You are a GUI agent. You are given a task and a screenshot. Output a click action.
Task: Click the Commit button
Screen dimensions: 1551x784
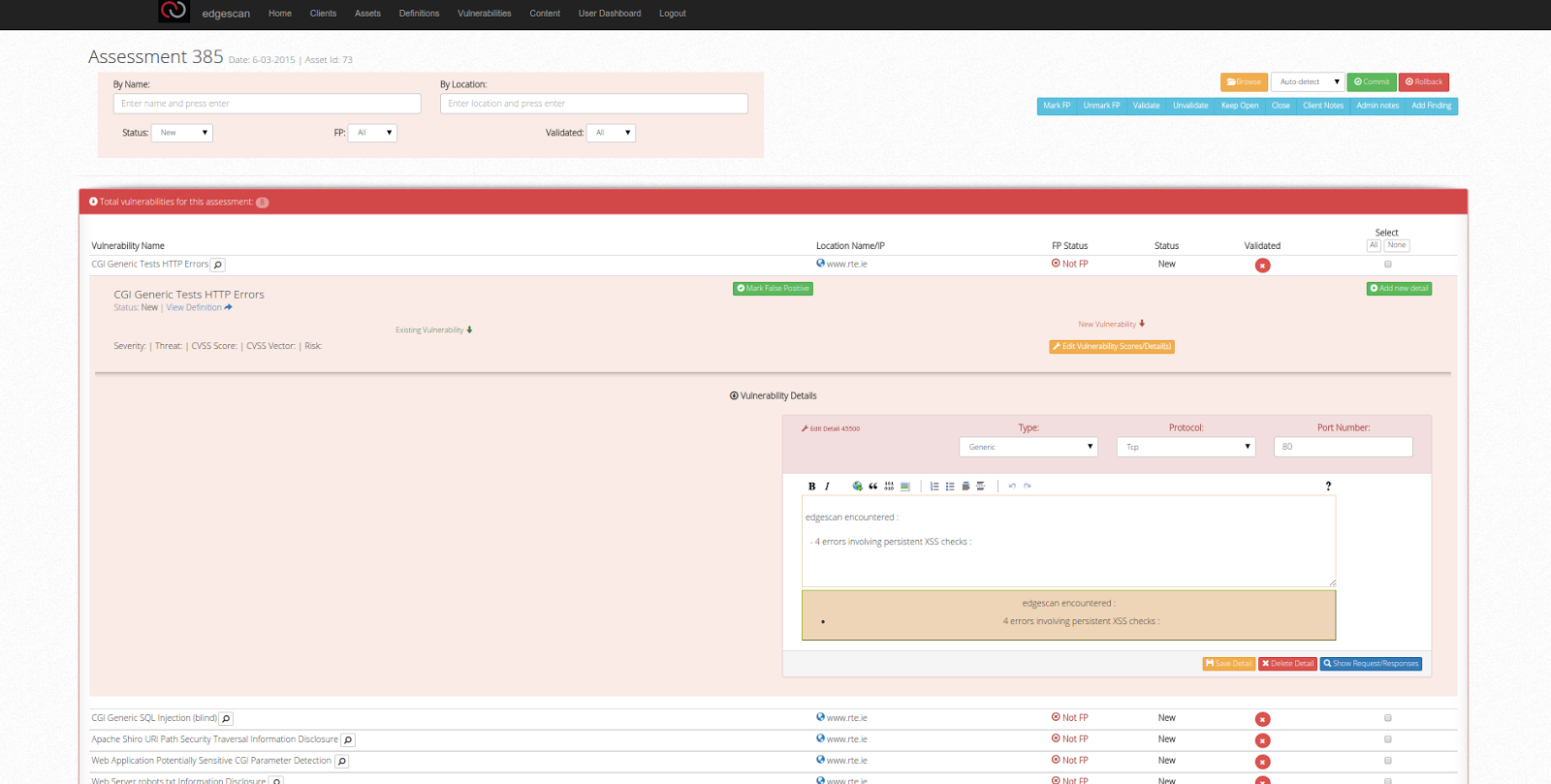pyautogui.click(x=1372, y=82)
